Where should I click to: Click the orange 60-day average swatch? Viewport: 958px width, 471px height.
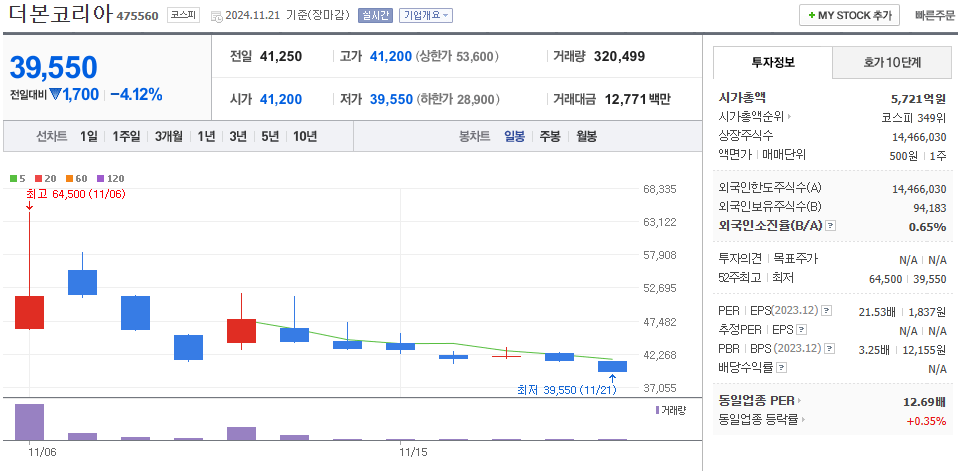click(x=70, y=179)
